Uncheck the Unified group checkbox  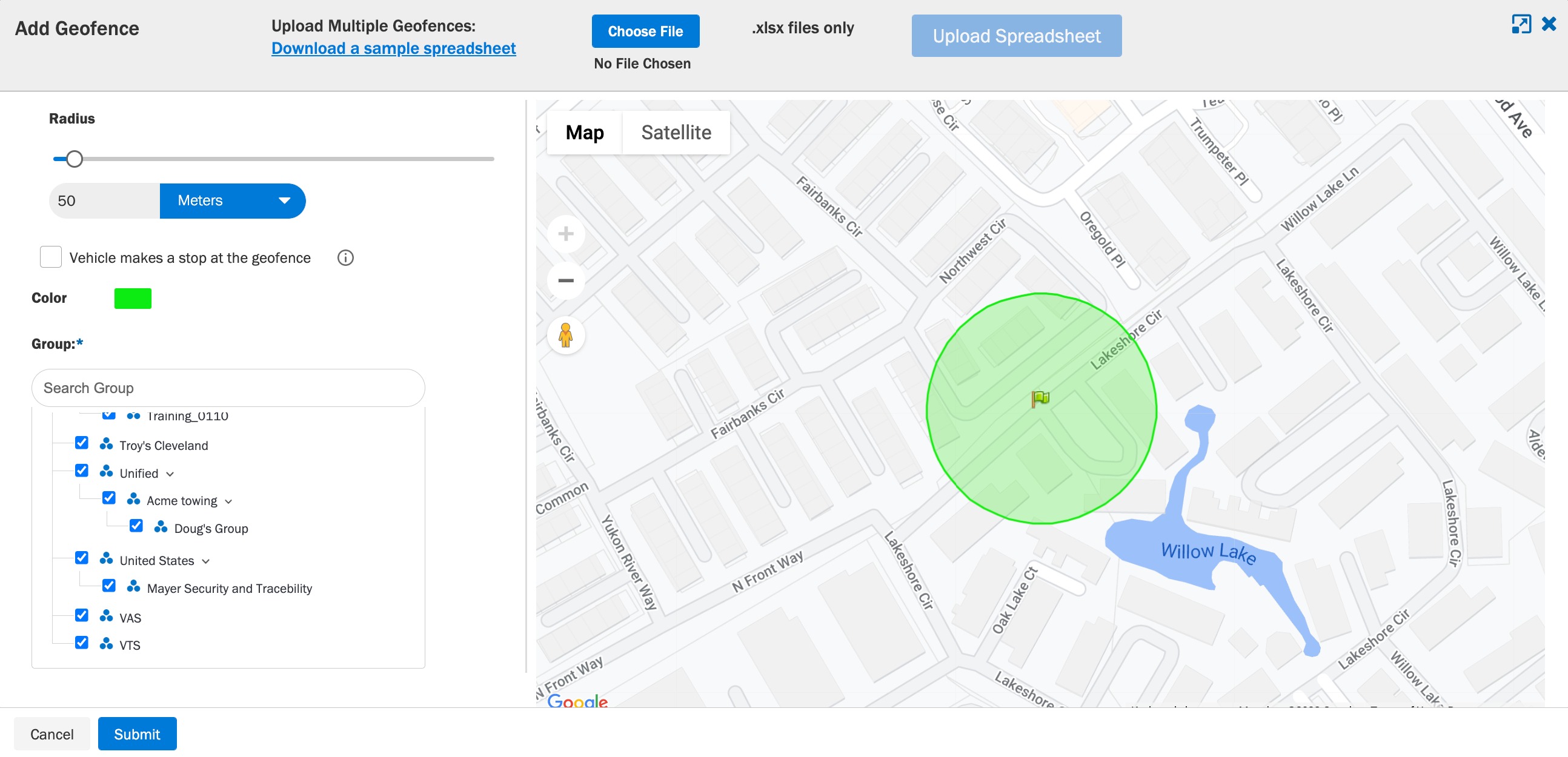82,471
